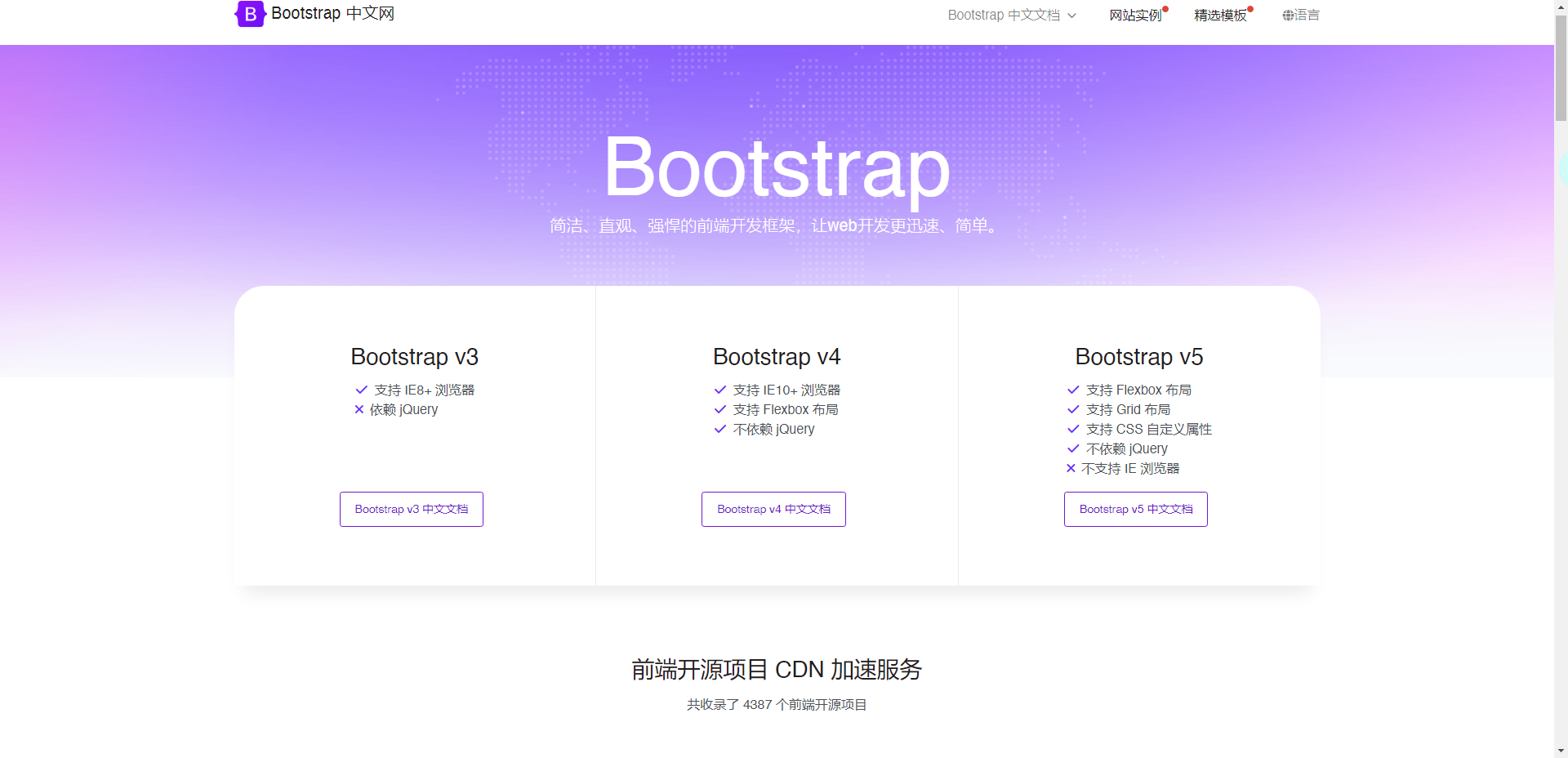Click the text 支持 IE8+ 浏览器
This screenshot has height=758, width=1568.
point(425,390)
